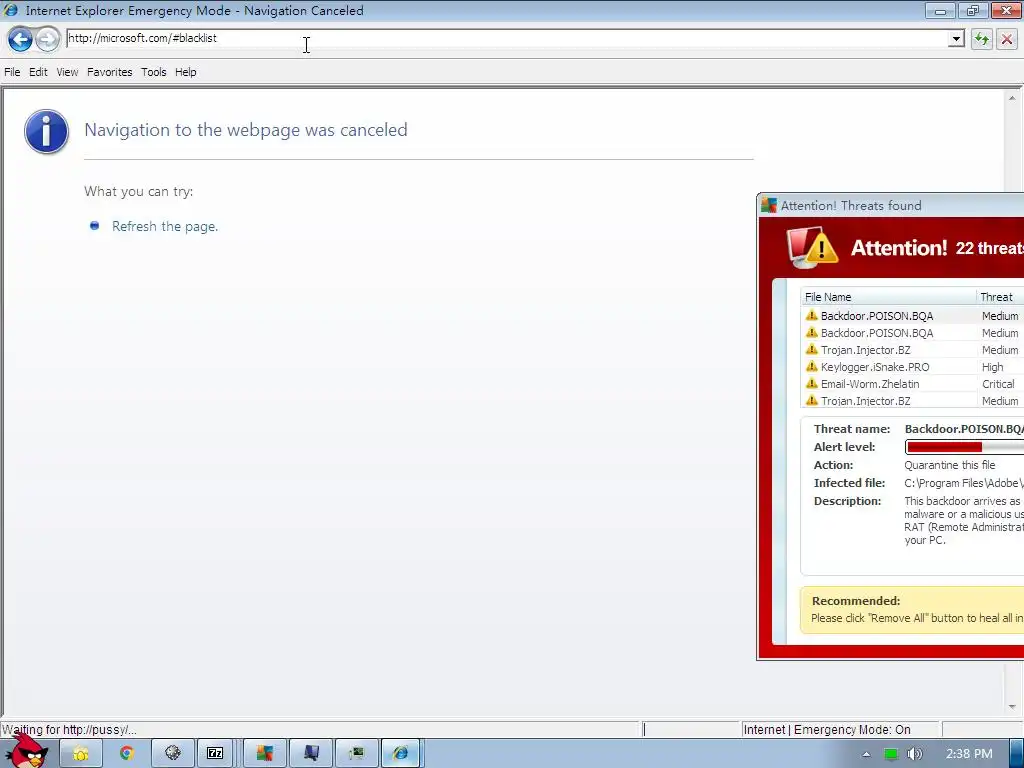The height and width of the screenshot is (768, 1024).
Task: Click the Infected file path text
Action: click(x=964, y=483)
